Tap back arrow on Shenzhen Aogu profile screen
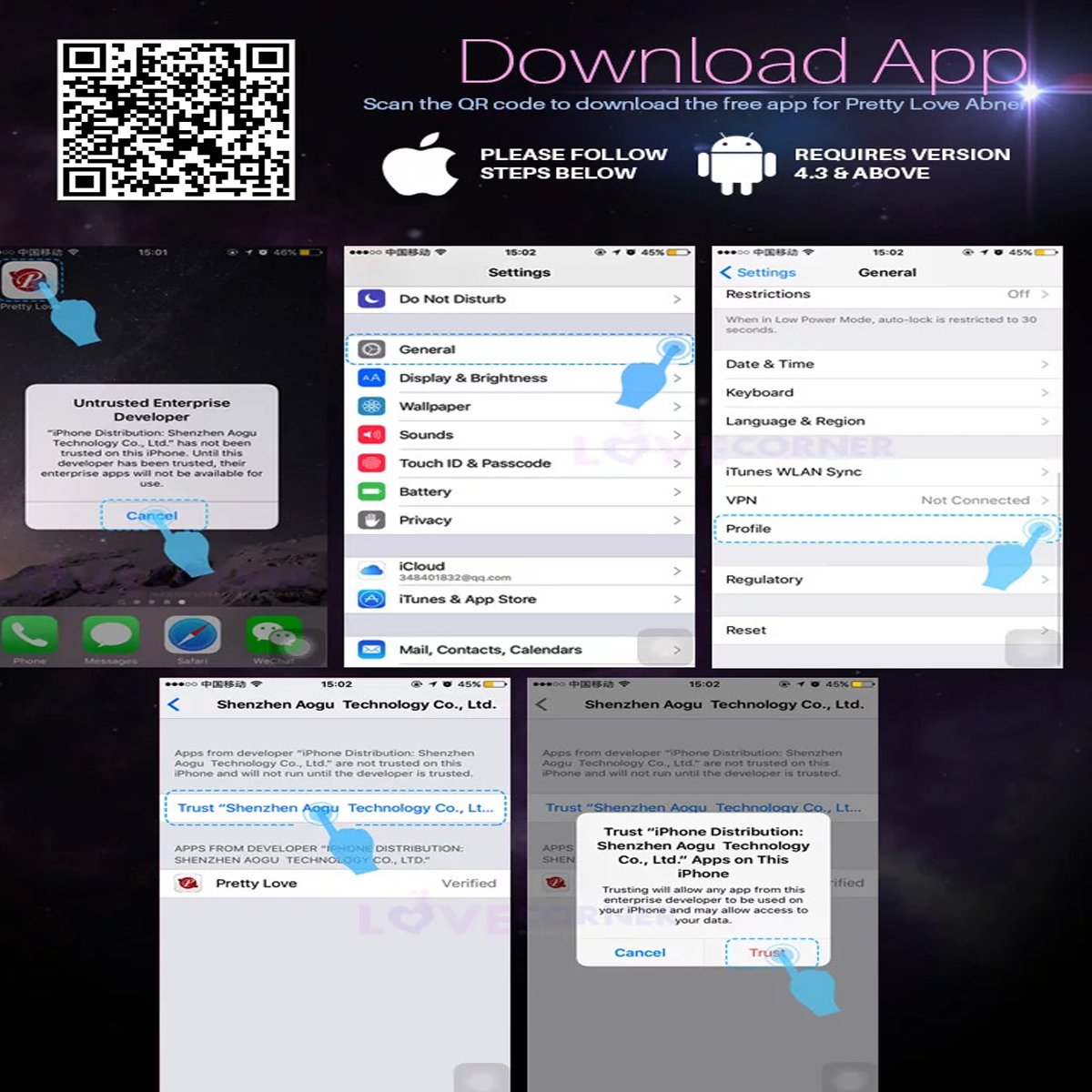The width and height of the screenshot is (1092, 1092). click(175, 704)
